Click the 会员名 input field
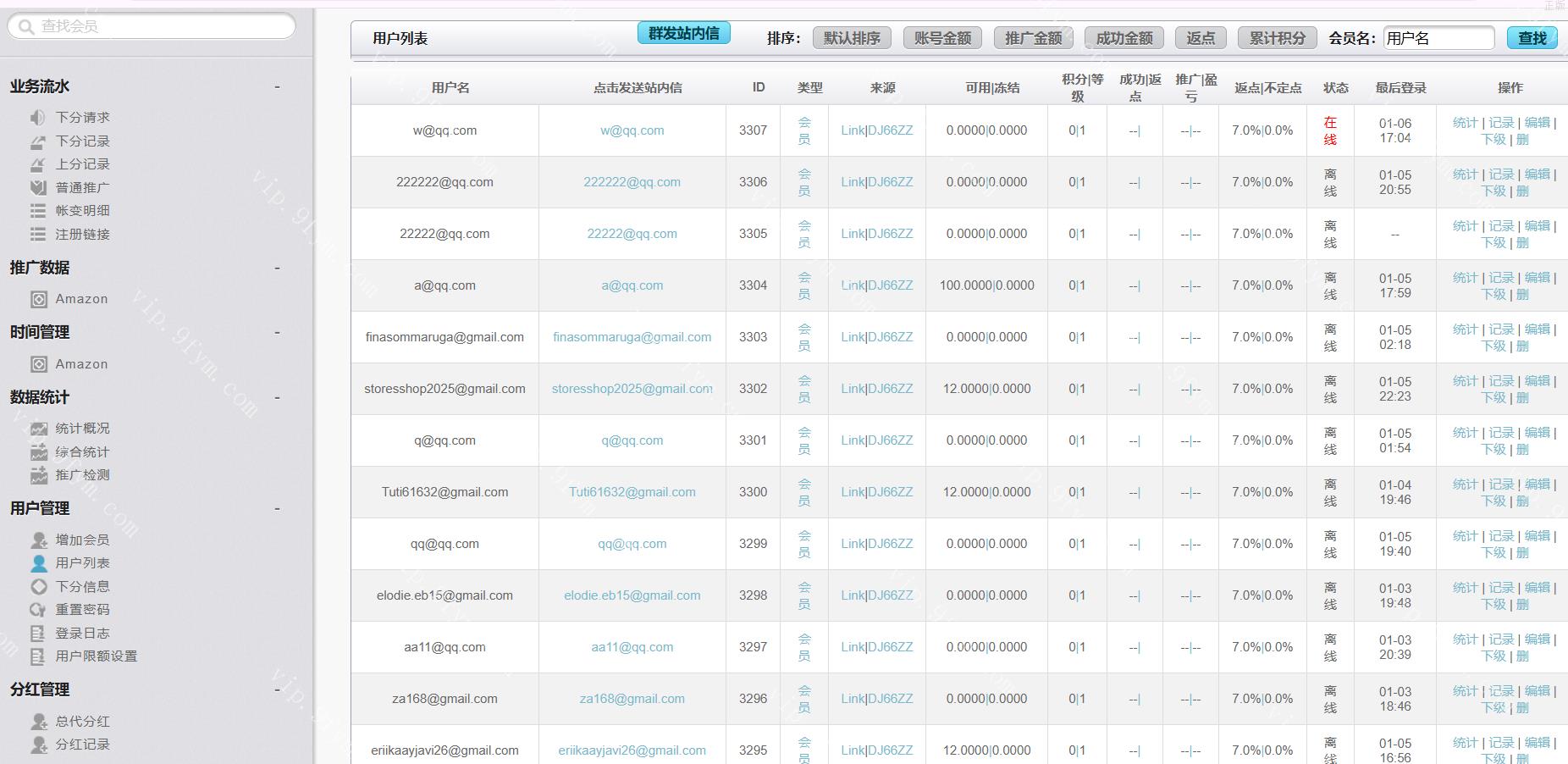 tap(1438, 38)
